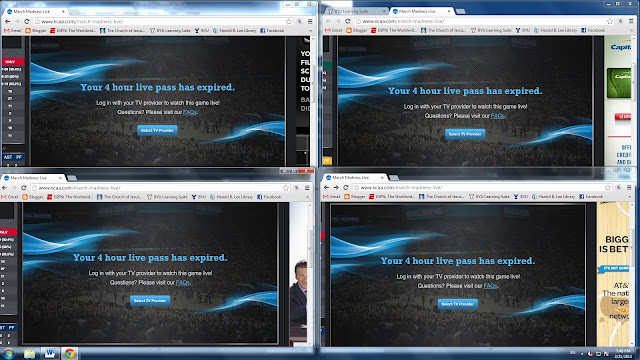Expand the bookmarks overflow chevron in top-right window
This screenshot has width=640, height=360.
(x=631, y=30)
